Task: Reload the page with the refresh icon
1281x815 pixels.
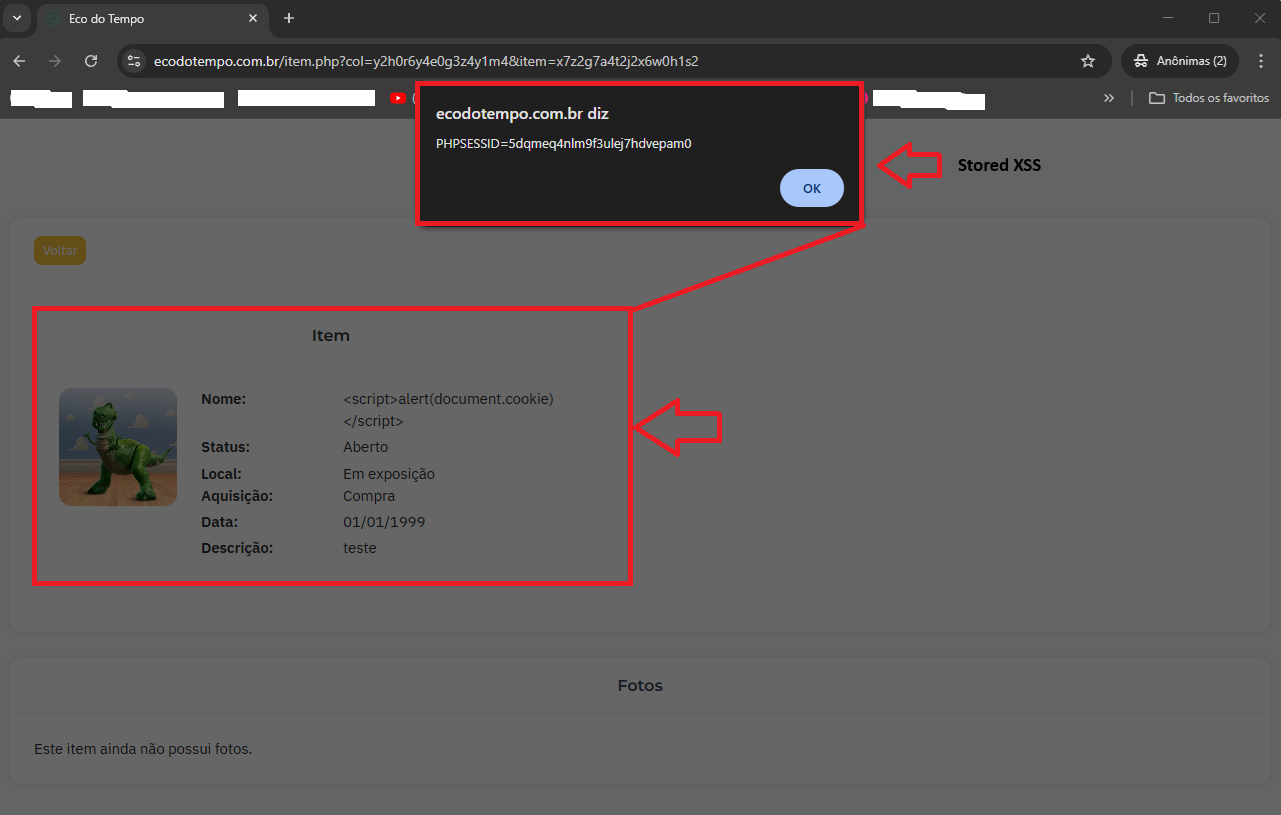Action: [91, 61]
